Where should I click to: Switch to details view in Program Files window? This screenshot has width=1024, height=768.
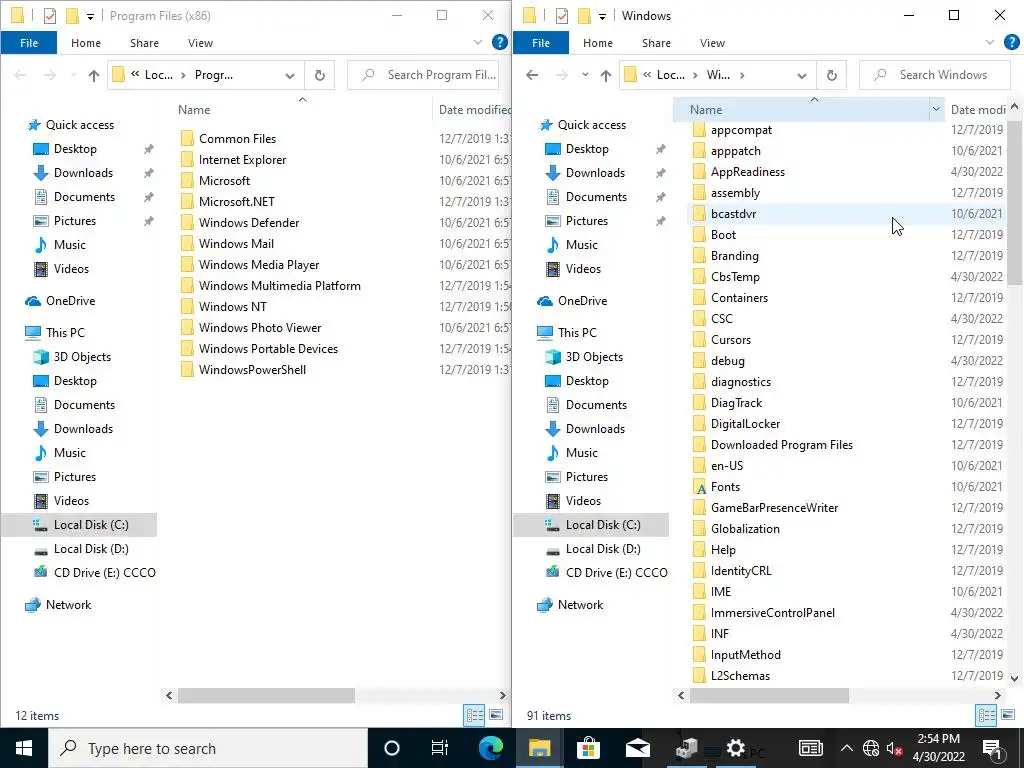coord(475,715)
